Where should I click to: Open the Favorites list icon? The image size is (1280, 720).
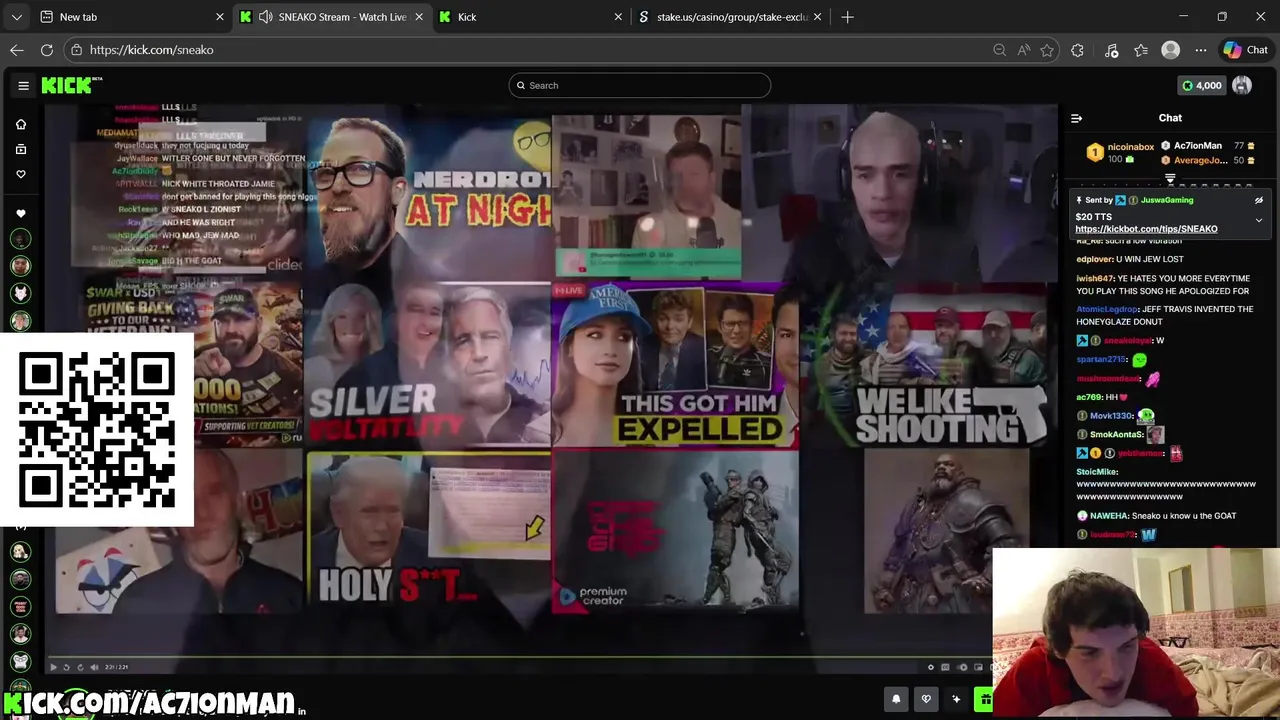[1141, 50]
